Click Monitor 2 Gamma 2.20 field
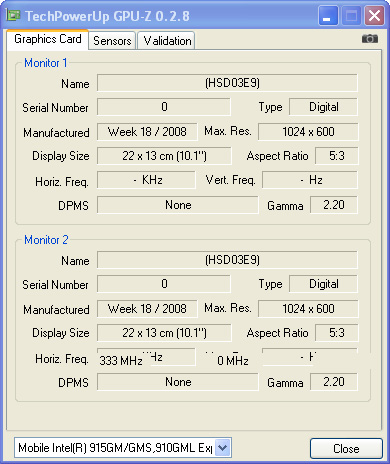390x464 pixels. pyautogui.click(x=334, y=382)
